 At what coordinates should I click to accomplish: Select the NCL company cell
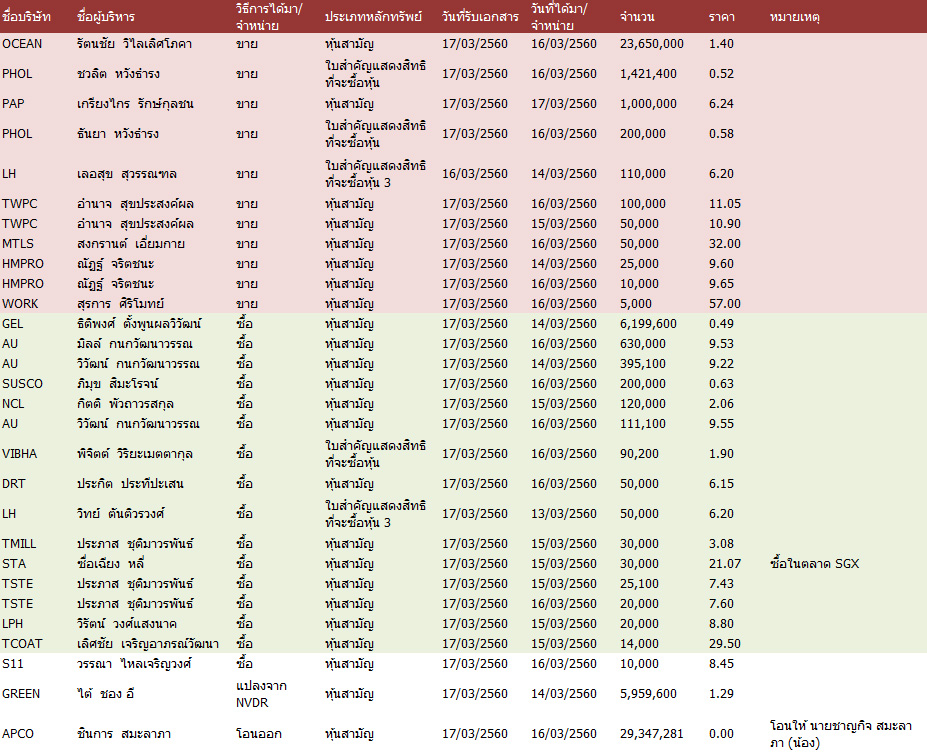(13, 404)
